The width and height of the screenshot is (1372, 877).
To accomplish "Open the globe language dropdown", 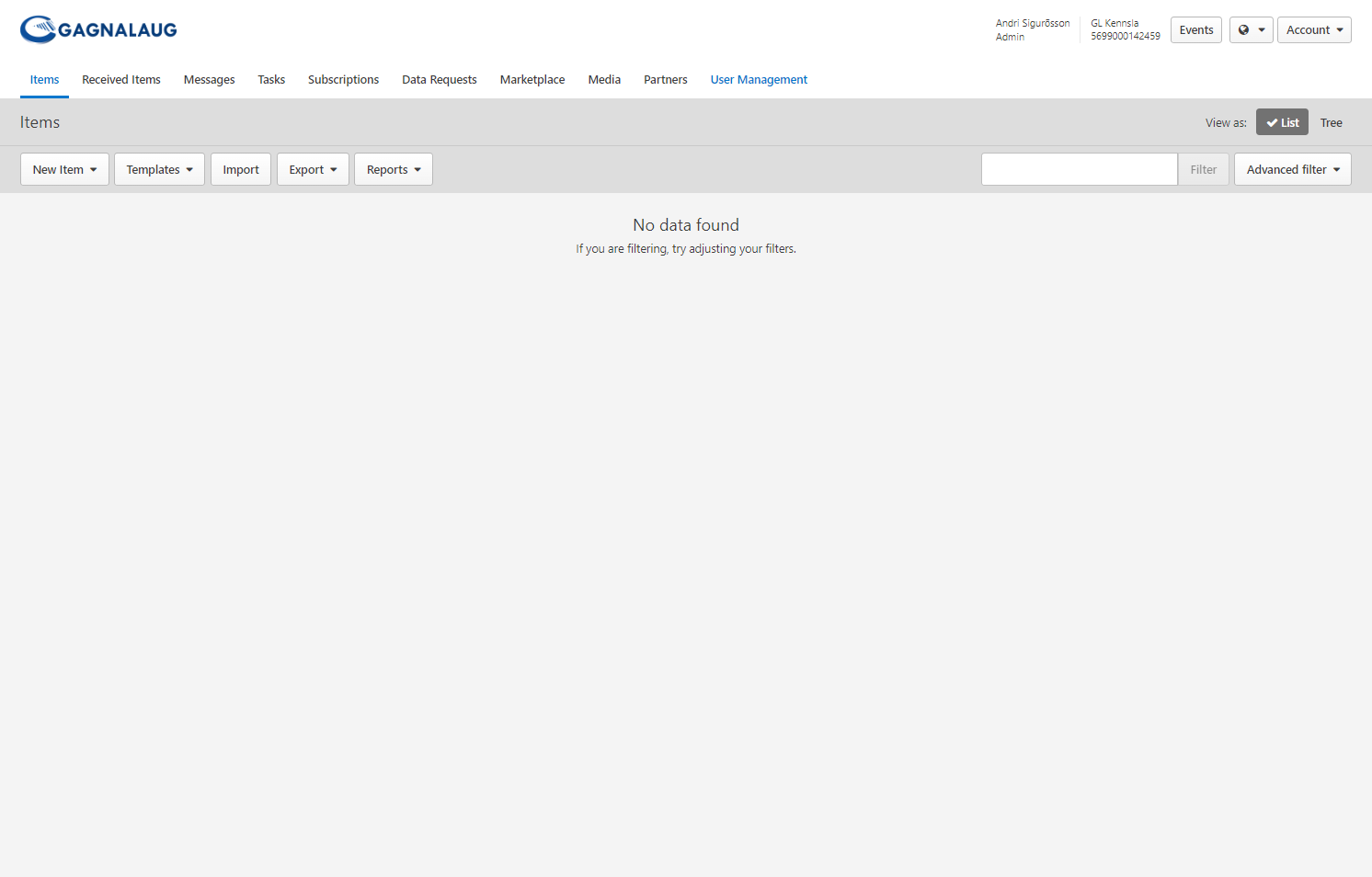I will [x=1252, y=30].
